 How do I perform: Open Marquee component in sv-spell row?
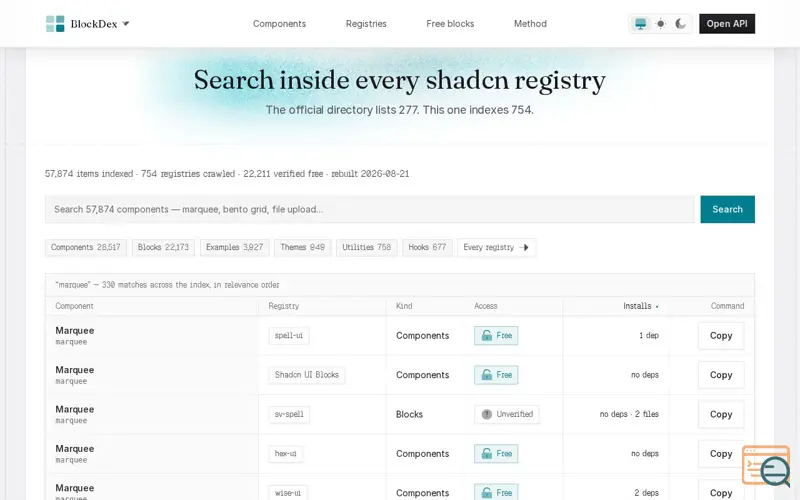point(74,409)
